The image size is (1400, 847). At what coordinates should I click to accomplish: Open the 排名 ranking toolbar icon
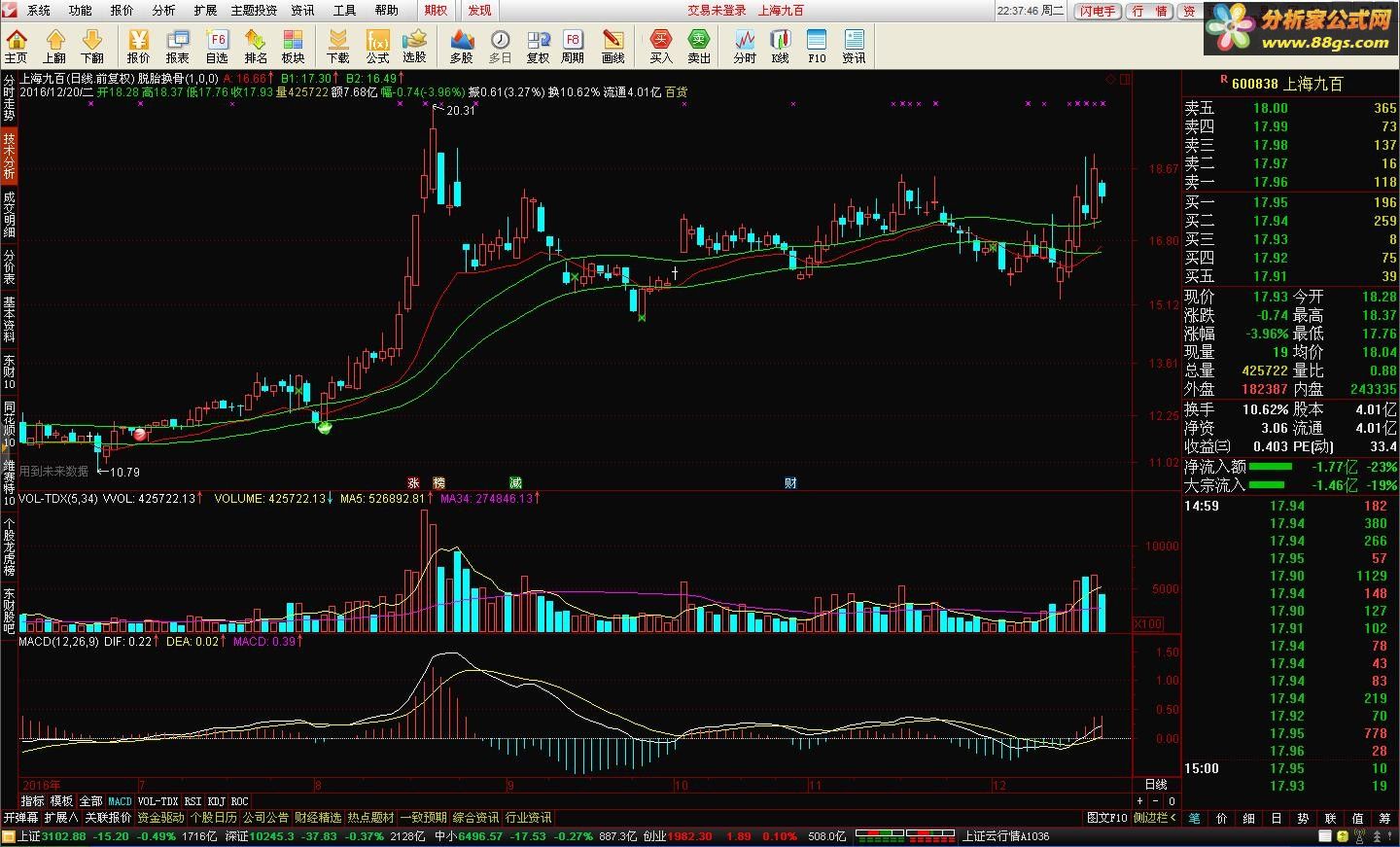(x=256, y=46)
